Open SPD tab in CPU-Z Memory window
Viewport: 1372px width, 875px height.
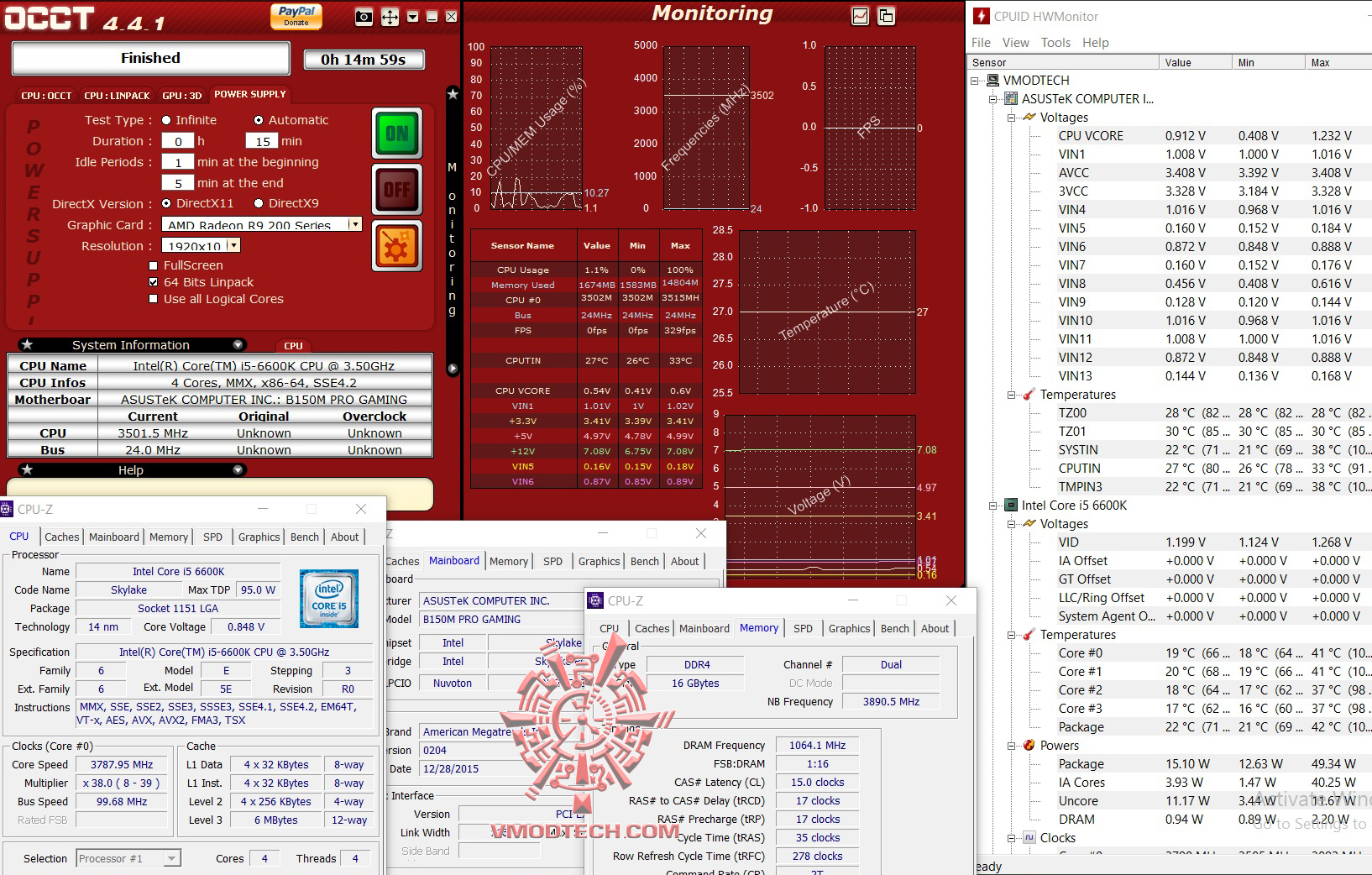coord(803,628)
